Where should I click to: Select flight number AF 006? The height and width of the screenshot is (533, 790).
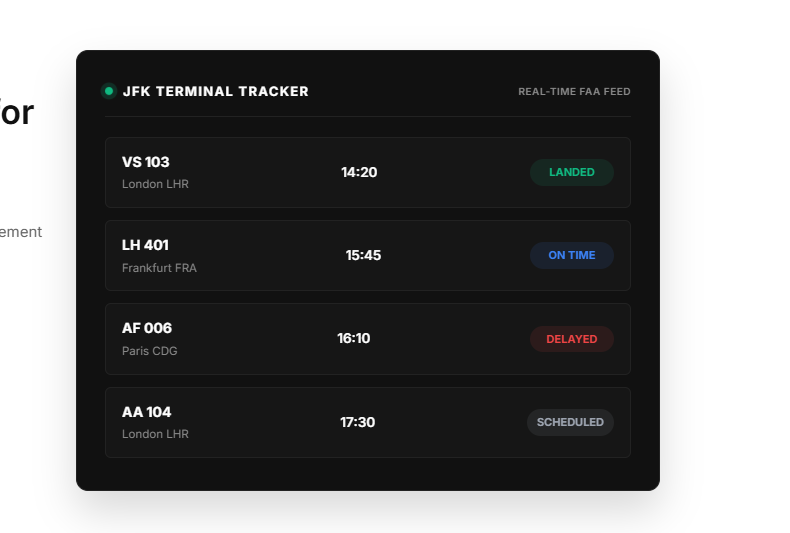pyautogui.click(x=147, y=328)
